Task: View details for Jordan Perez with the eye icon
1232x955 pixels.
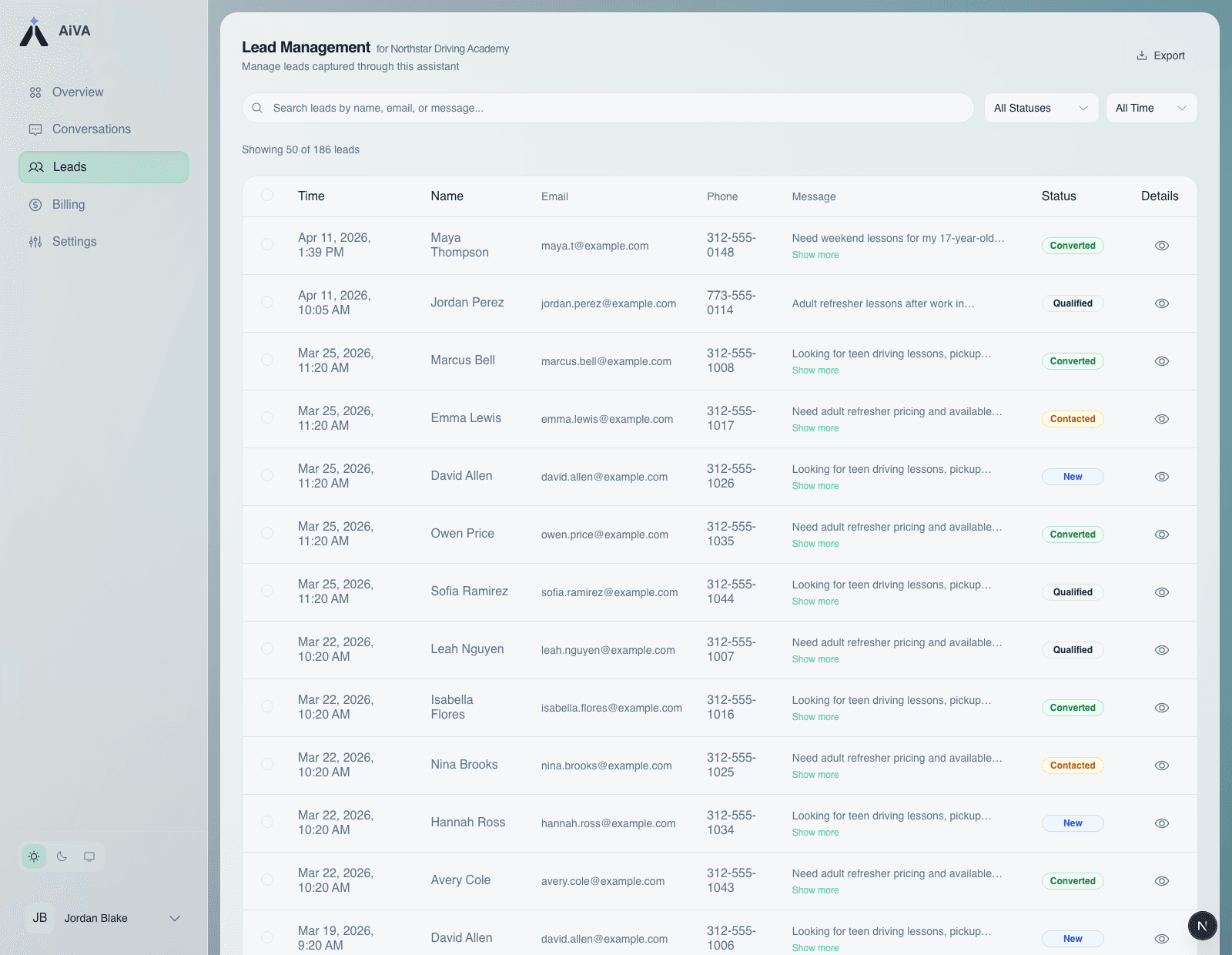Action: pos(1161,303)
